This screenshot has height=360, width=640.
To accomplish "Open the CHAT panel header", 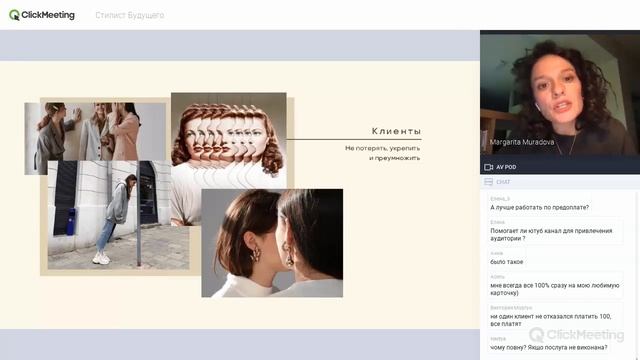I will [x=560, y=182].
